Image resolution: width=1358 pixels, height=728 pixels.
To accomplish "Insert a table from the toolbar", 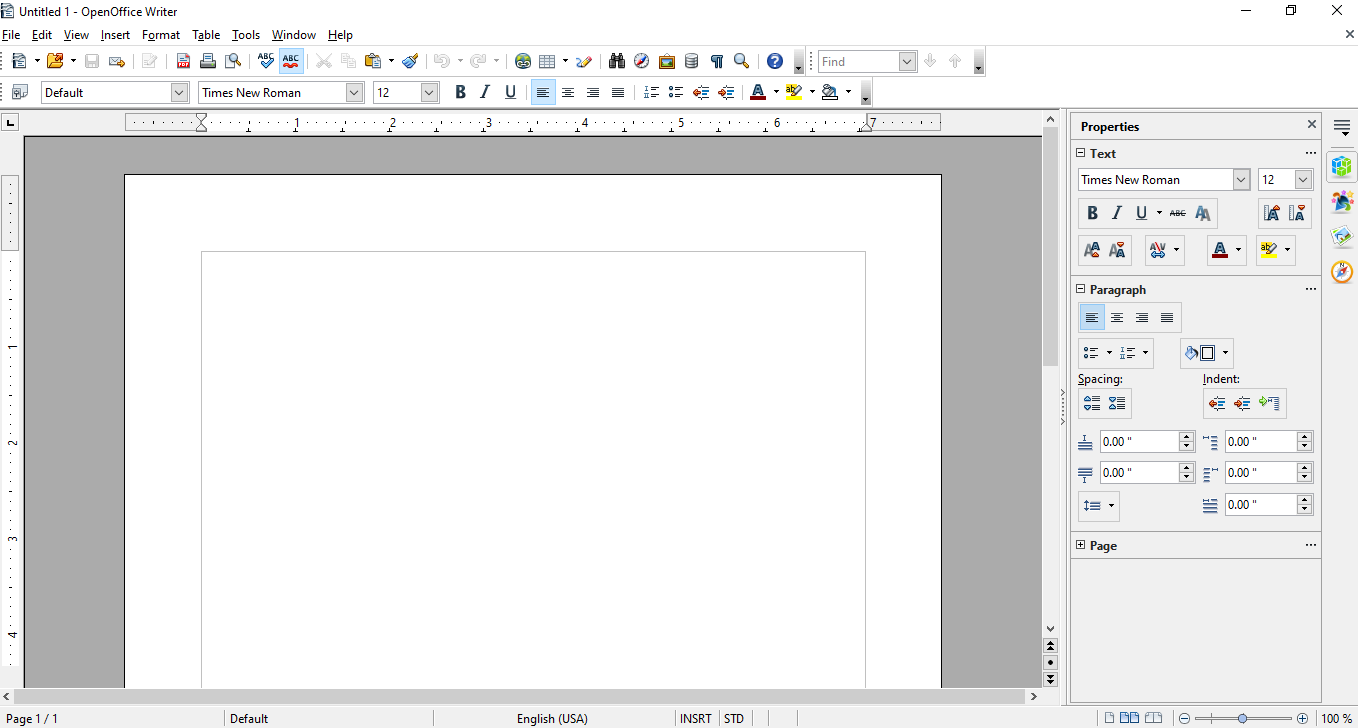I will coord(548,61).
